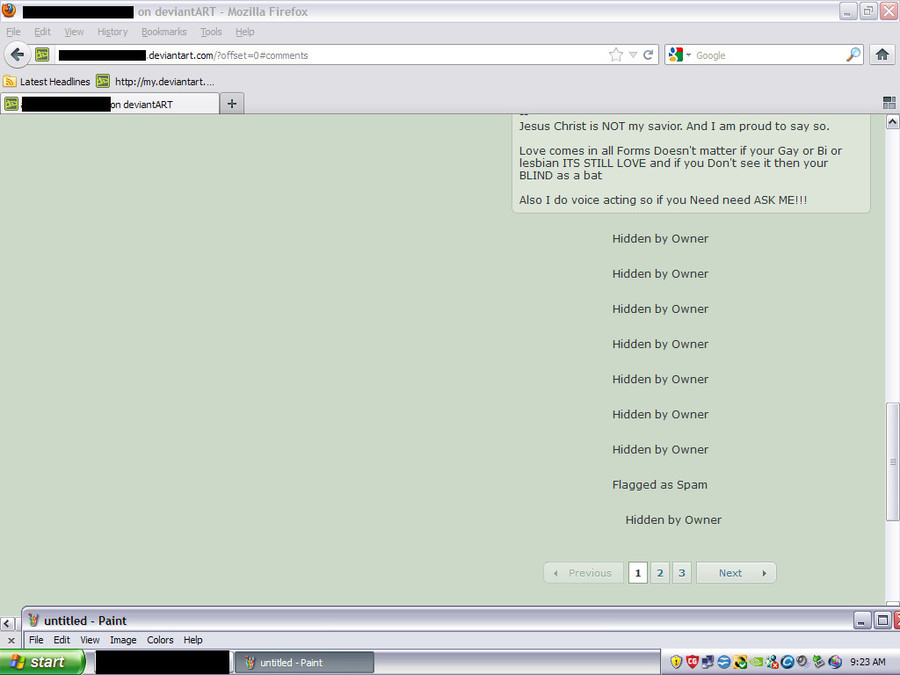Open Paint's Image menu
Image resolution: width=900 pixels, height=675 pixels.
point(123,640)
